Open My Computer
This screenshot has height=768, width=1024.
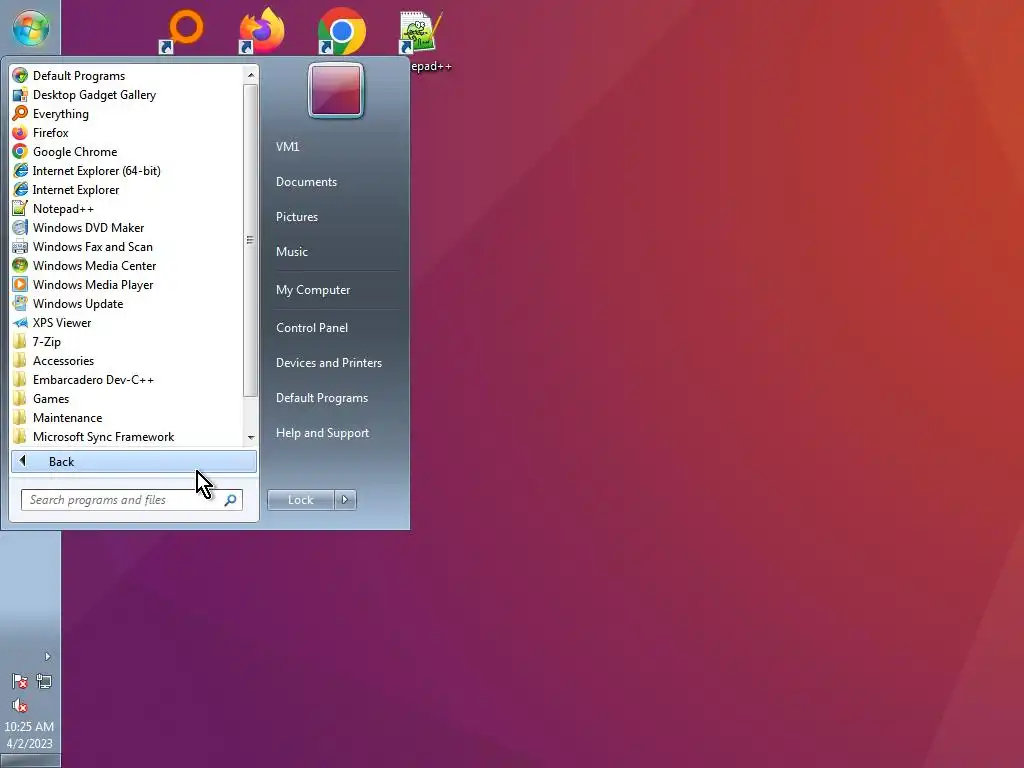[313, 290]
